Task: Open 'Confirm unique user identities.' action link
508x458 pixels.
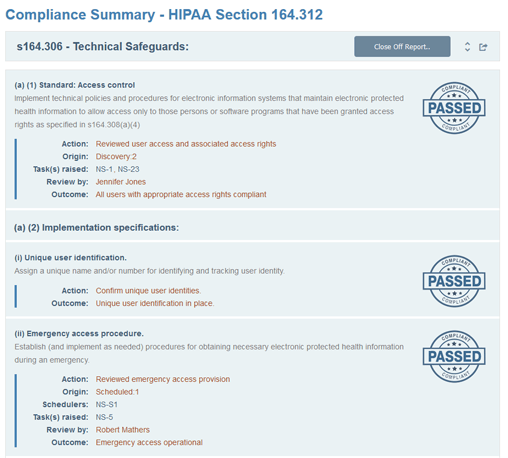Action: 148,291
